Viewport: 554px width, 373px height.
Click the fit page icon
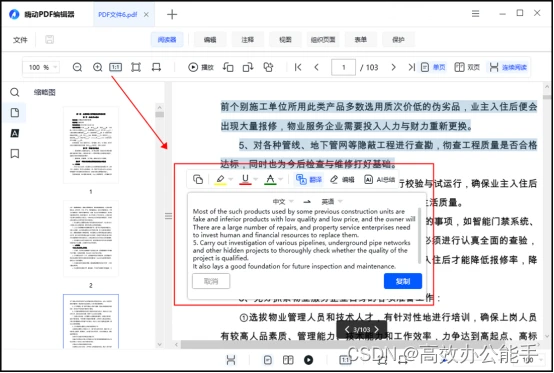(x=136, y=67)
